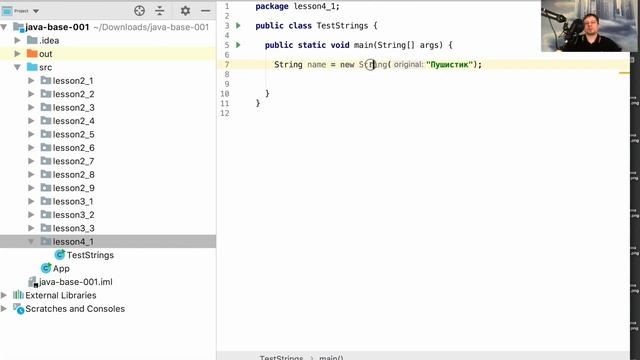Click the lesson2_5 package icon

click(46, 134)
